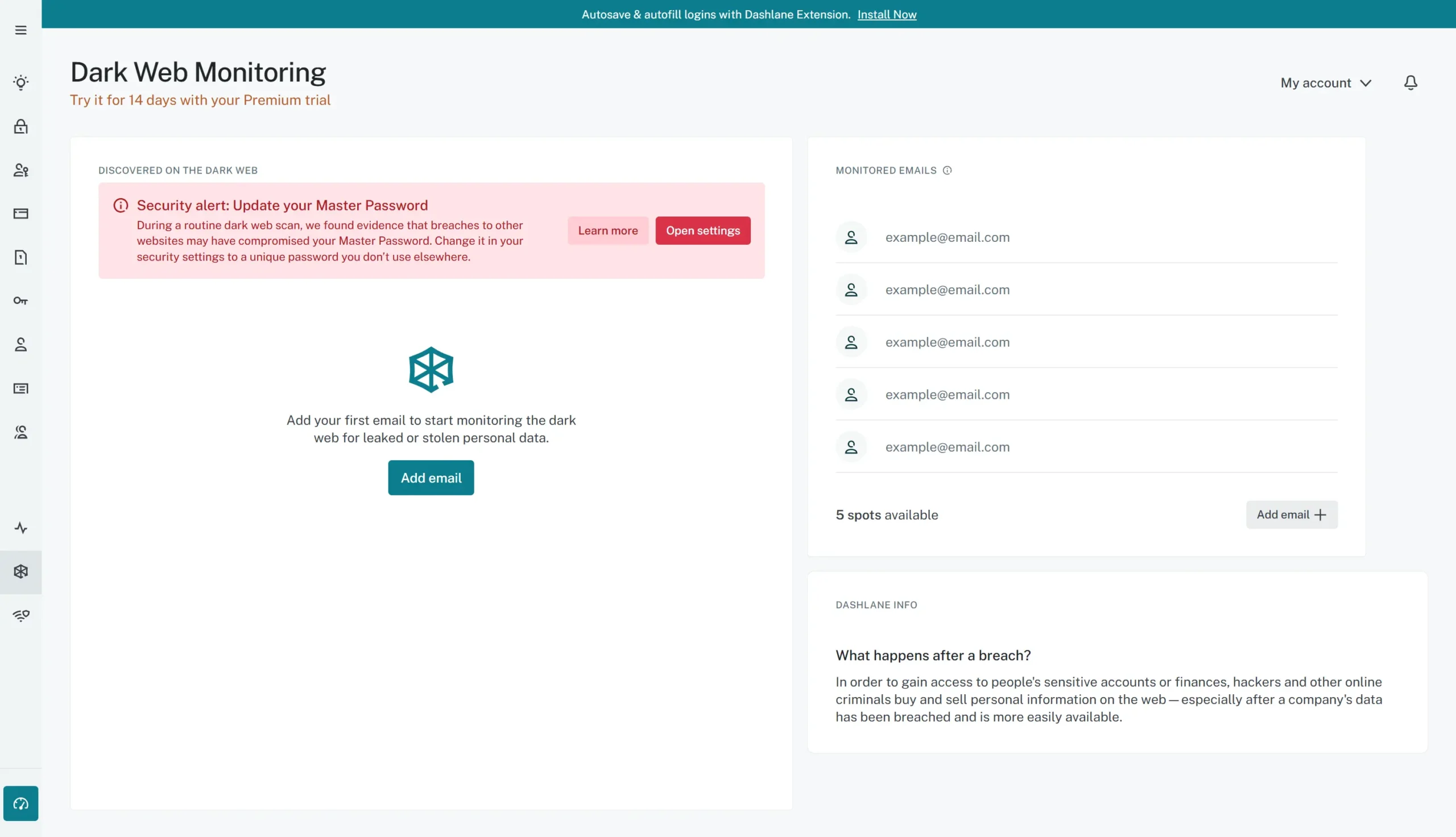Select the Dark Web Monitoring cube icon

(20, 571)
